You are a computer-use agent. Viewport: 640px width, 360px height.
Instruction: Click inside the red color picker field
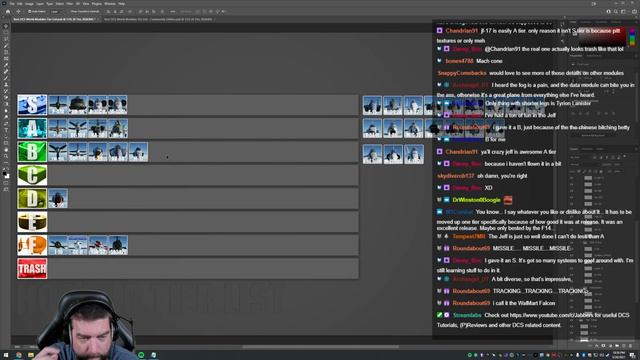(x=602, y=38)
